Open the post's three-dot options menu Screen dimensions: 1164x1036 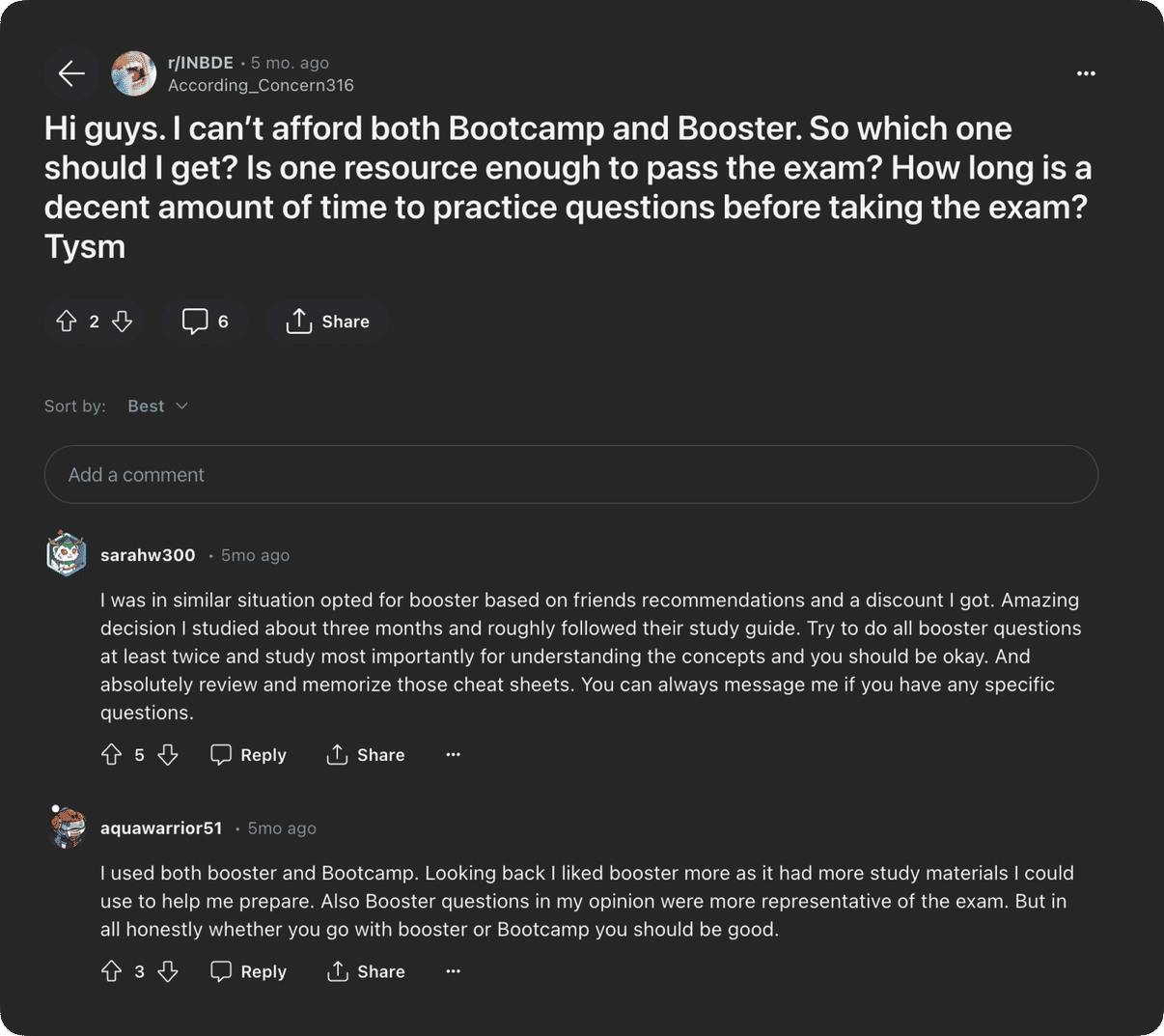(1086, 73)
